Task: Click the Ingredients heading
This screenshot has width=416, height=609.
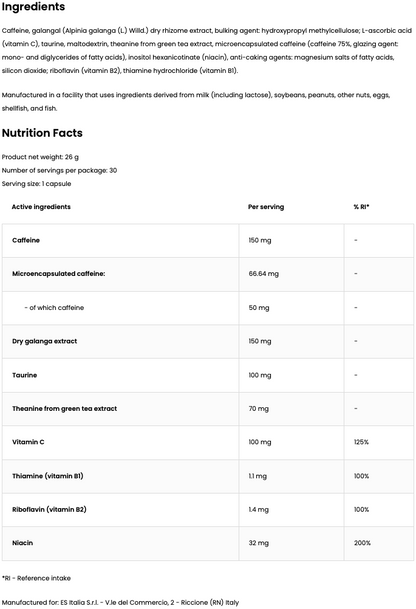Action: coord(33,7)
